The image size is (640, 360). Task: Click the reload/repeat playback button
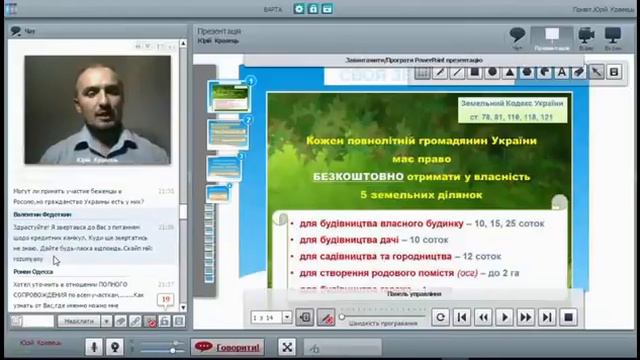(440, 317)
